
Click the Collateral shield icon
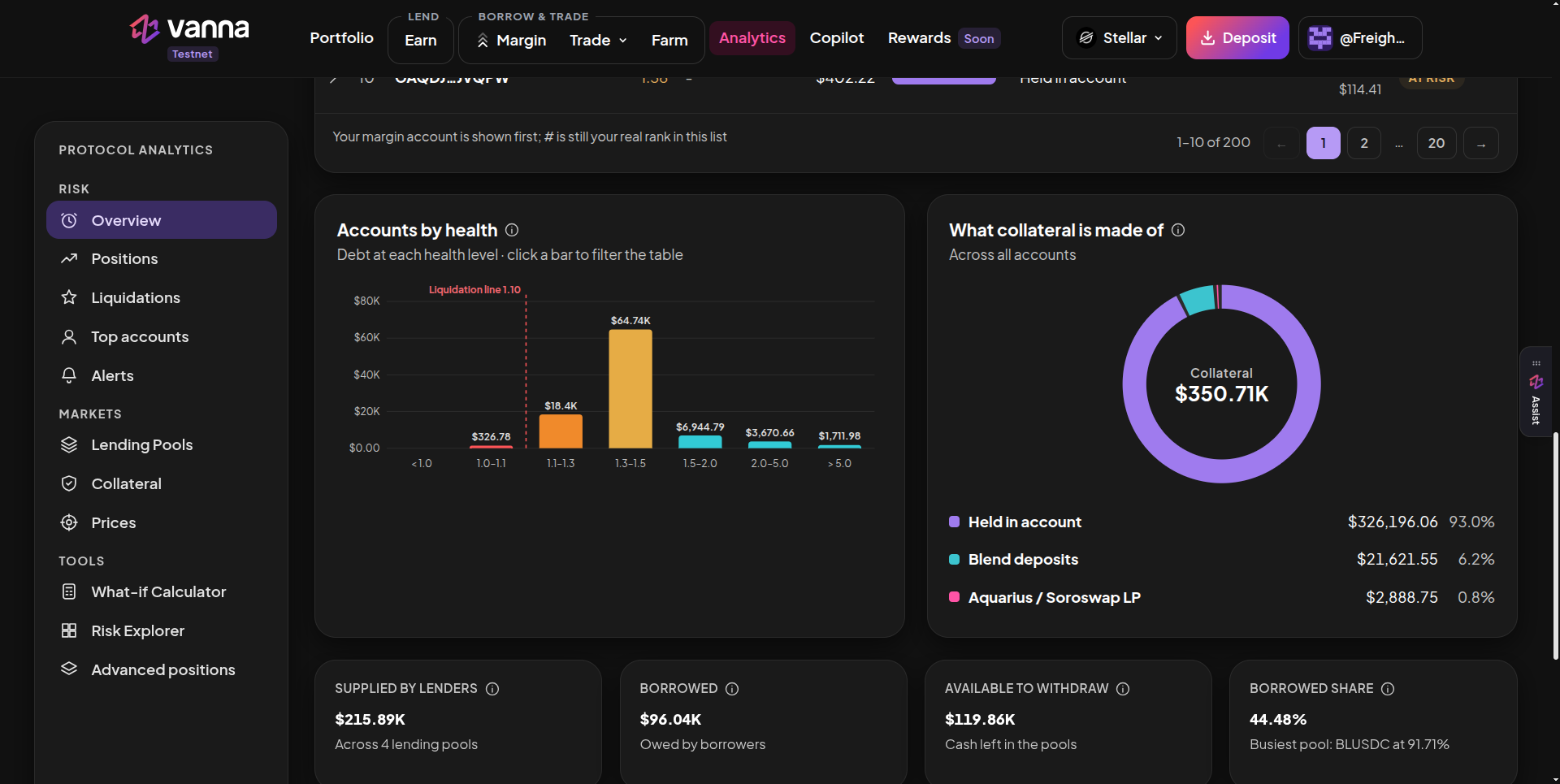tap(69, 483)
